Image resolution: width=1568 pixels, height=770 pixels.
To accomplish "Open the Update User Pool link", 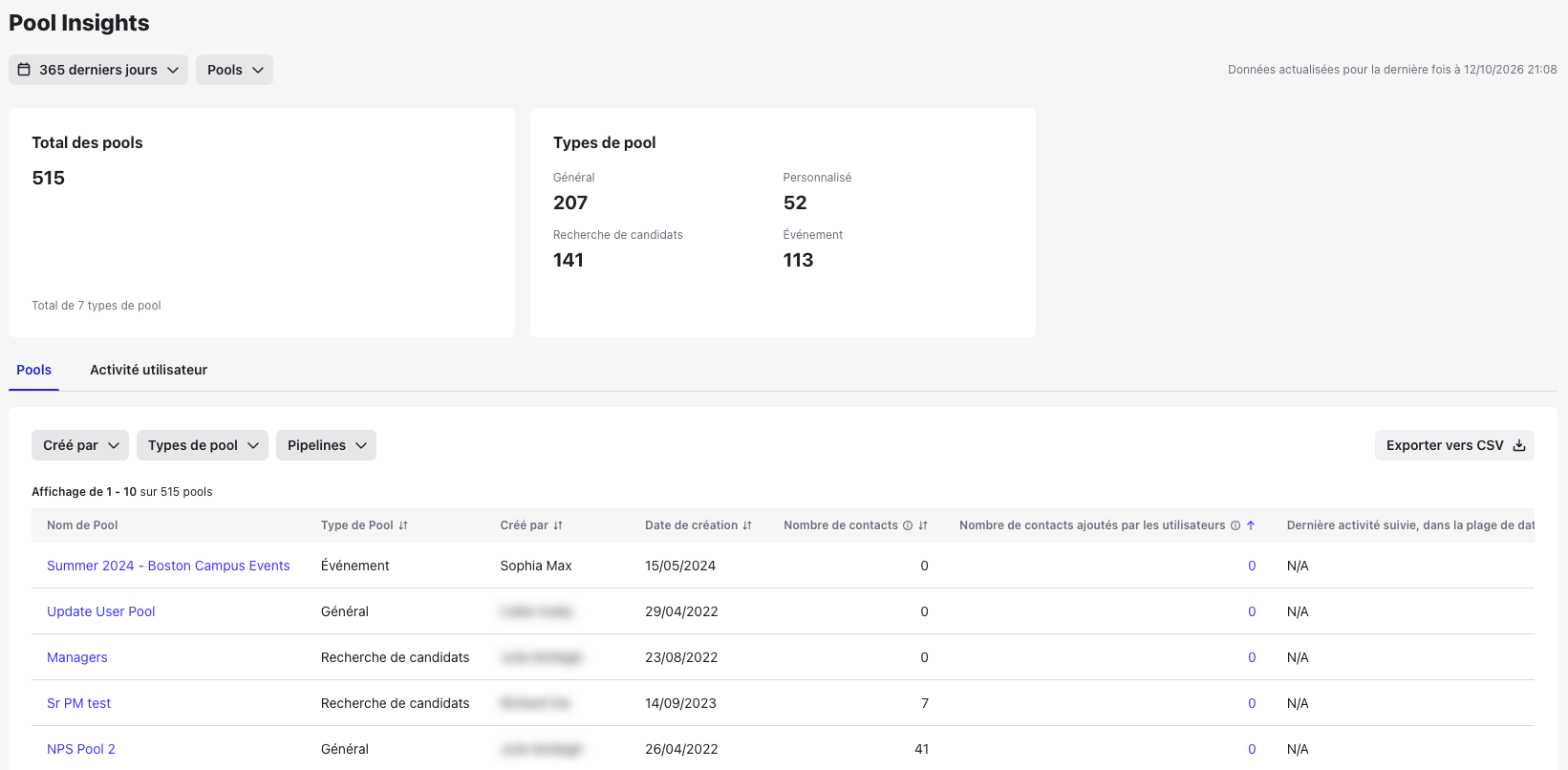I will 101,611.
